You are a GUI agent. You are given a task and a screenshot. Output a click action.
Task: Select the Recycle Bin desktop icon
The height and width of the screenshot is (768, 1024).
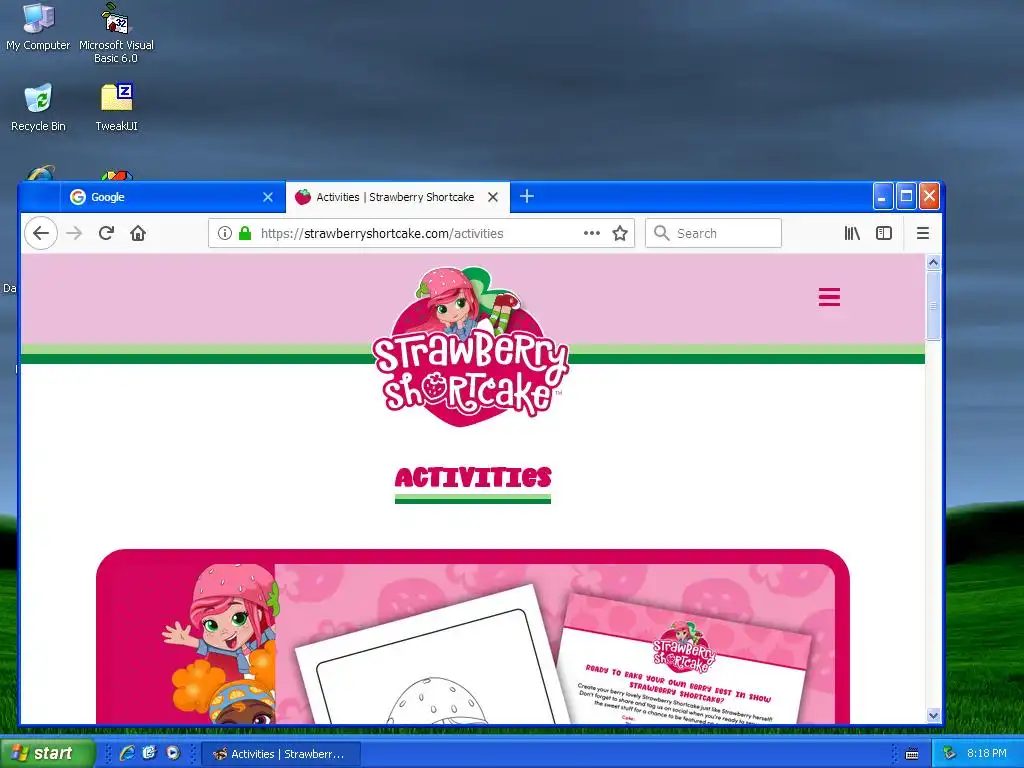click(x=38, y=108)
